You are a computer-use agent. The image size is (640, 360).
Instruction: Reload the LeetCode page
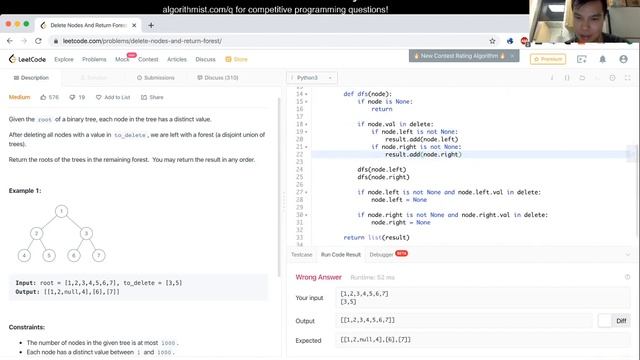[x=38, y=41]
